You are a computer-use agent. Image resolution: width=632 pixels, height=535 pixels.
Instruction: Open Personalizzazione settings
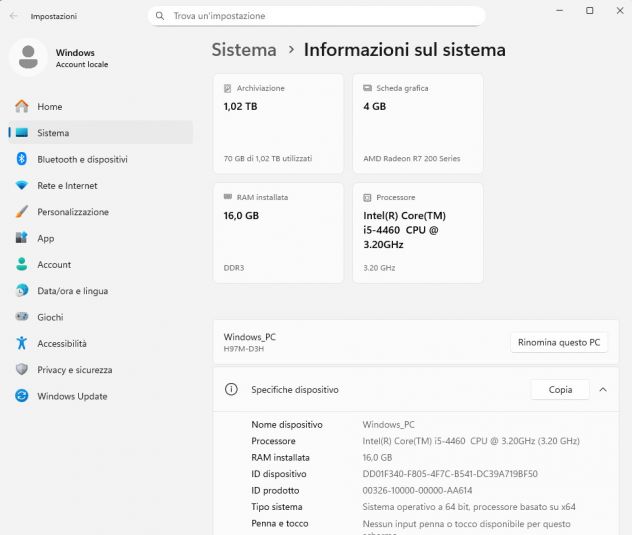tap(101, 212)
